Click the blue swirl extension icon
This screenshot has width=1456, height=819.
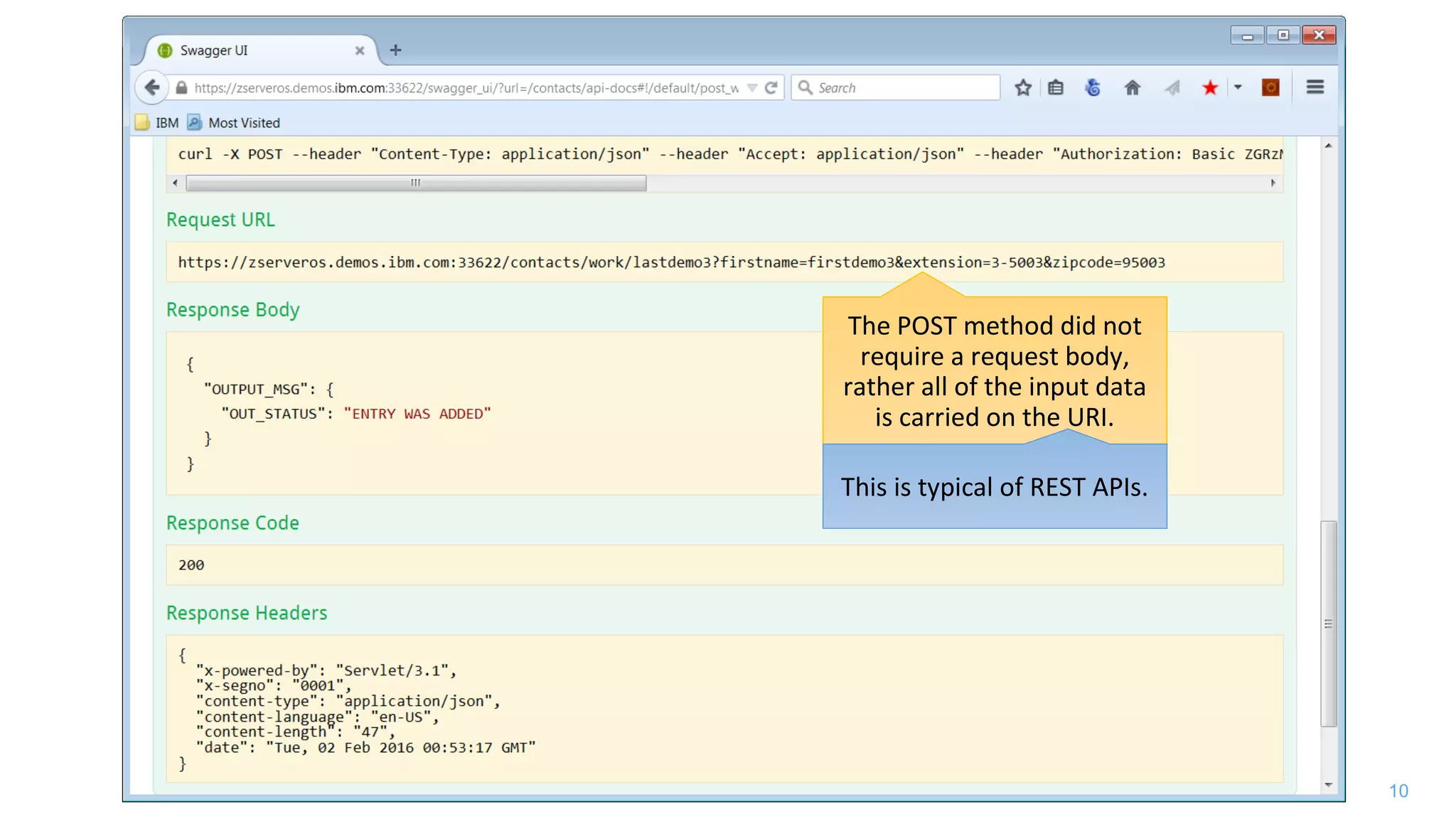1093,87
